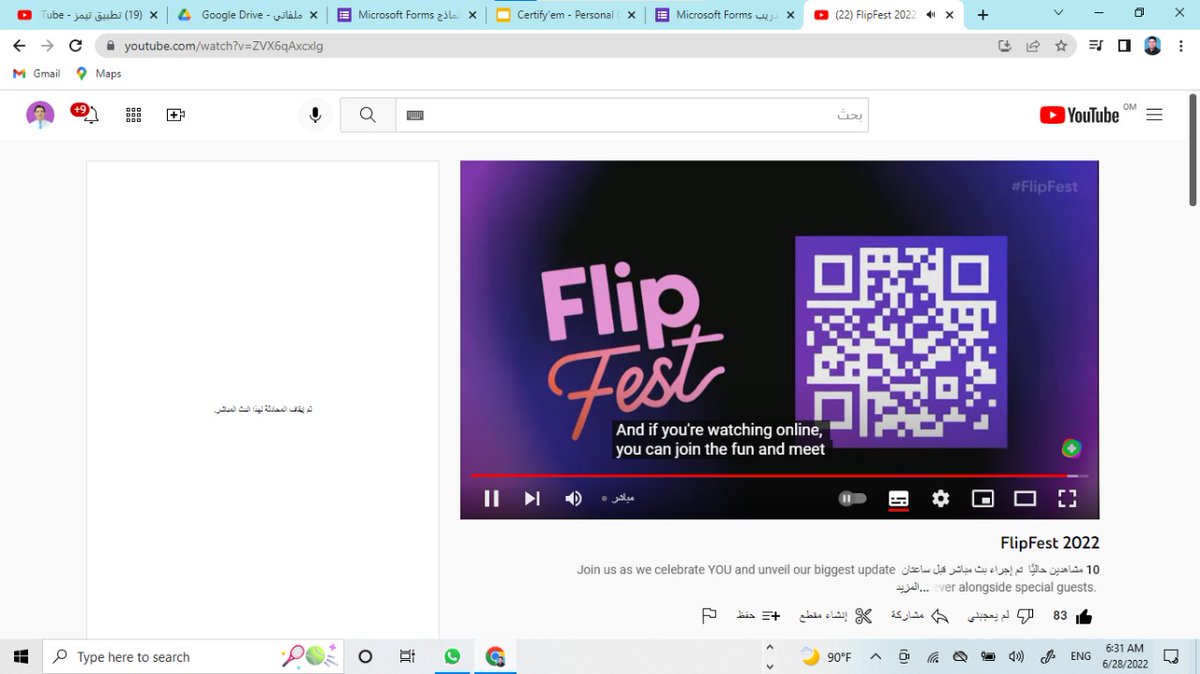Open the YouTube account avatar menu

(x=40, y=115)
